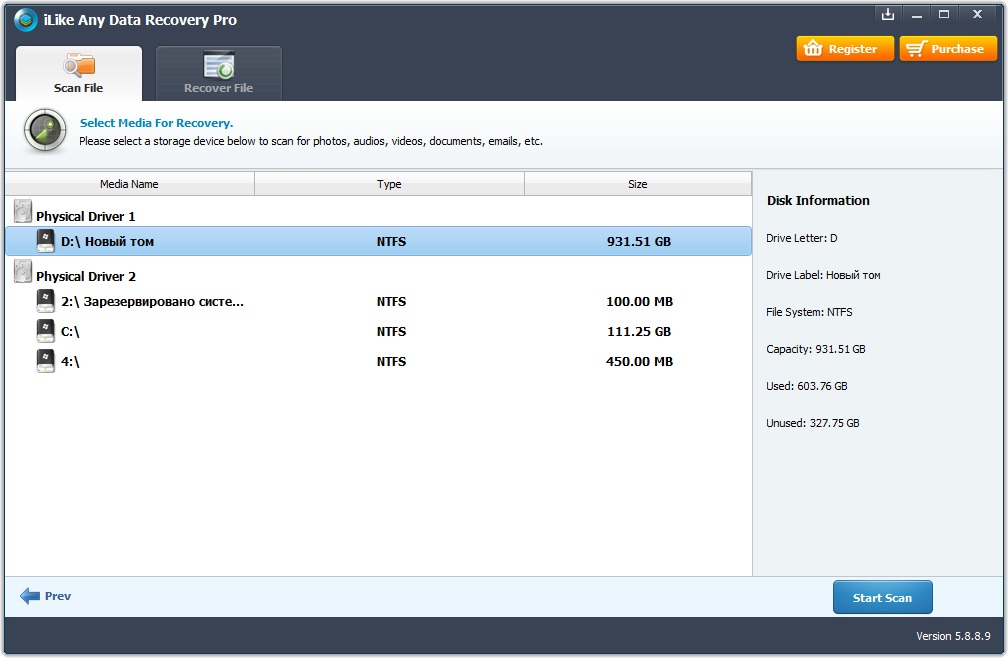Go back using the Prev arrow
Image resolution: width=1008 pixels, height=658 pixels.
(x=46, y=596)
